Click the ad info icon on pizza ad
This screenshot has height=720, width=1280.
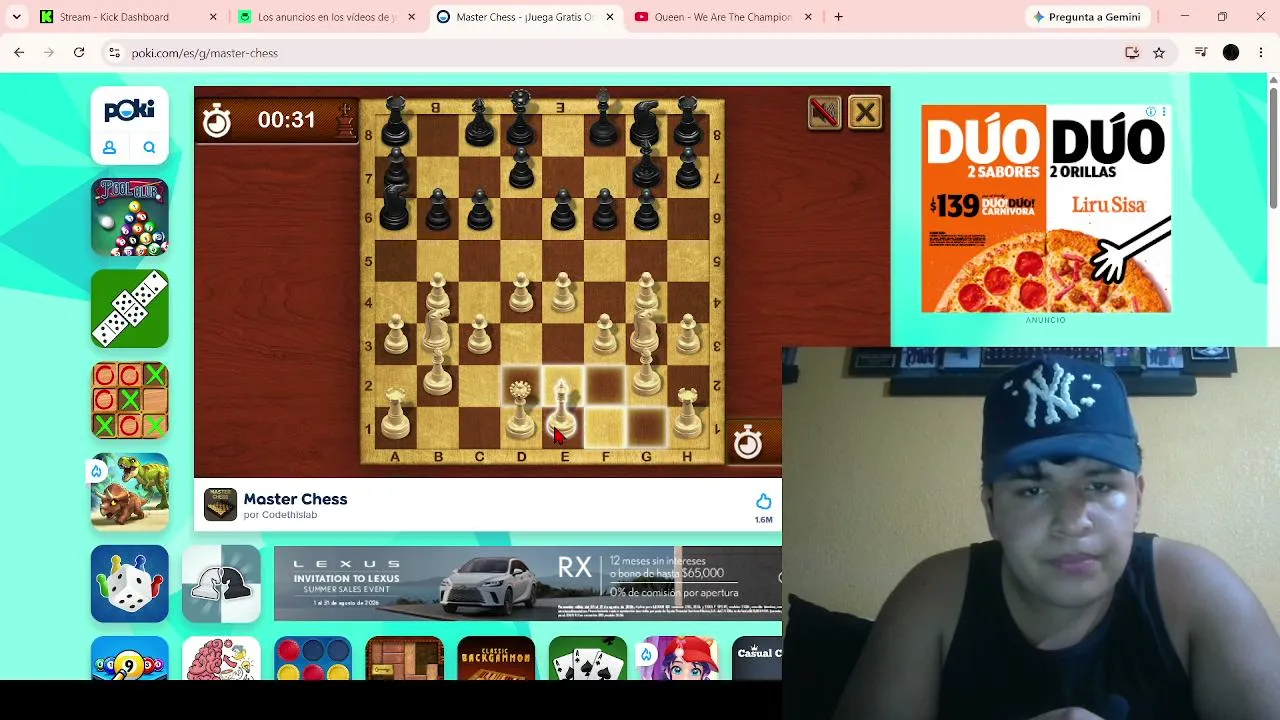(x=1151, y=112)
